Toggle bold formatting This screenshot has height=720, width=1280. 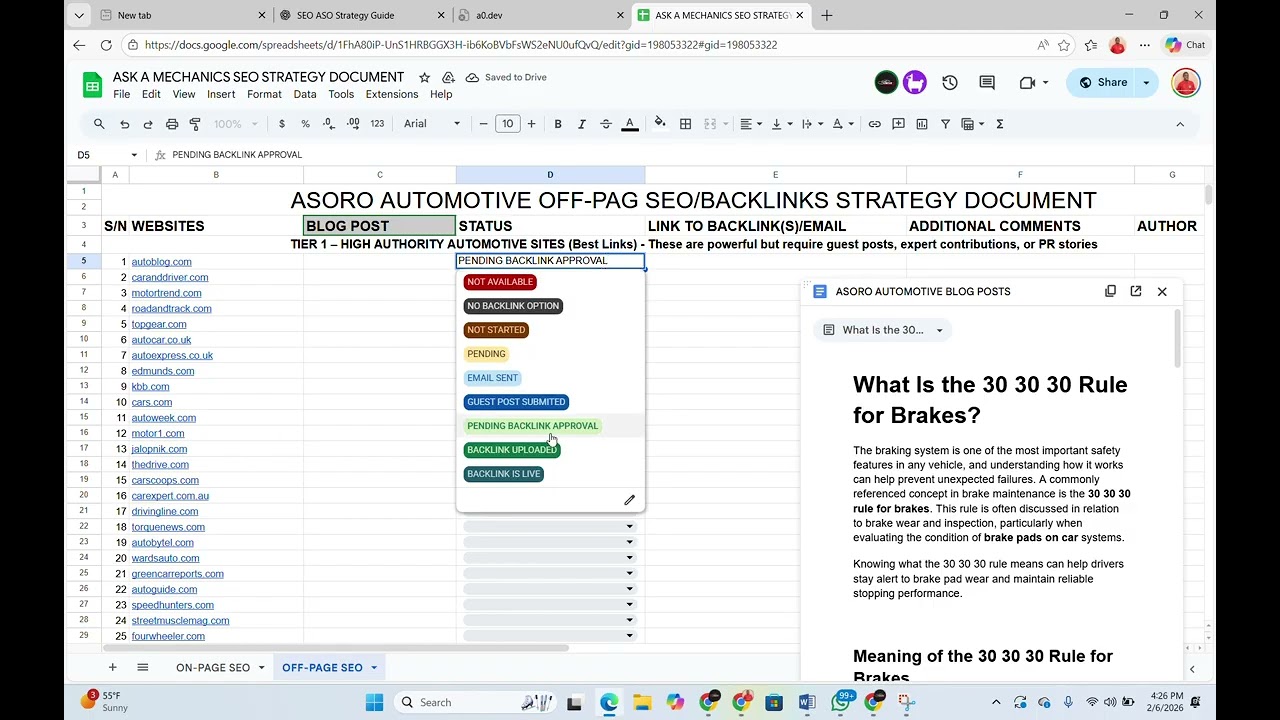tap(558, 124)
